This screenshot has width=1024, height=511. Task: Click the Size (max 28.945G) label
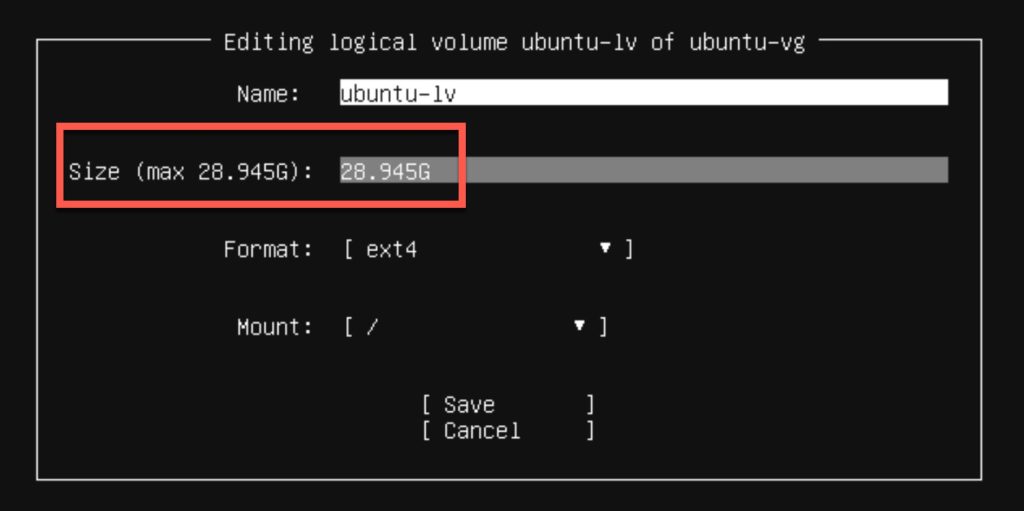pyautogui.click(x=191, y=173)
